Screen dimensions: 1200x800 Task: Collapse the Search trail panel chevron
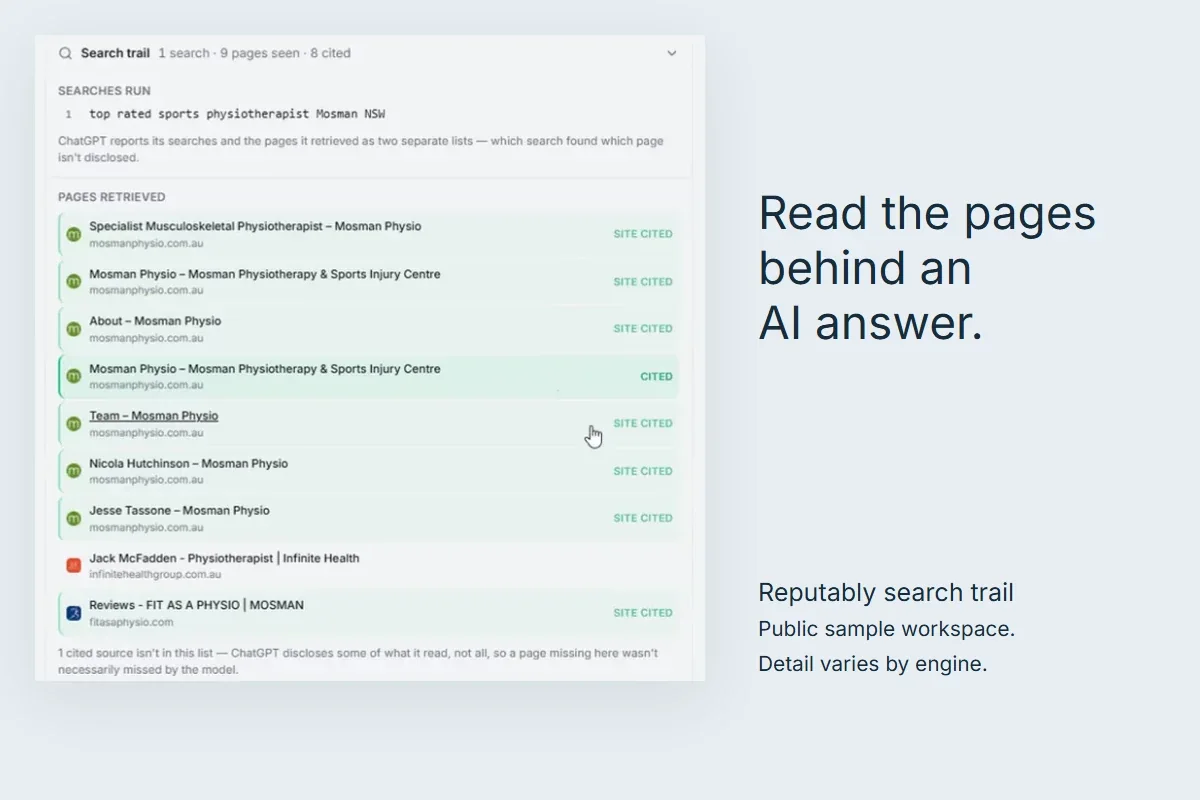672,53
